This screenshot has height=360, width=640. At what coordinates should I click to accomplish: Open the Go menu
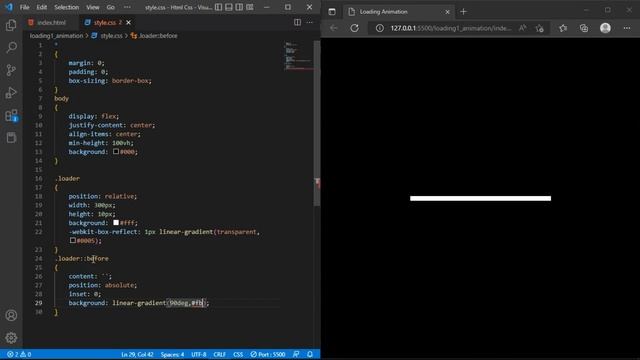(111, 7)
